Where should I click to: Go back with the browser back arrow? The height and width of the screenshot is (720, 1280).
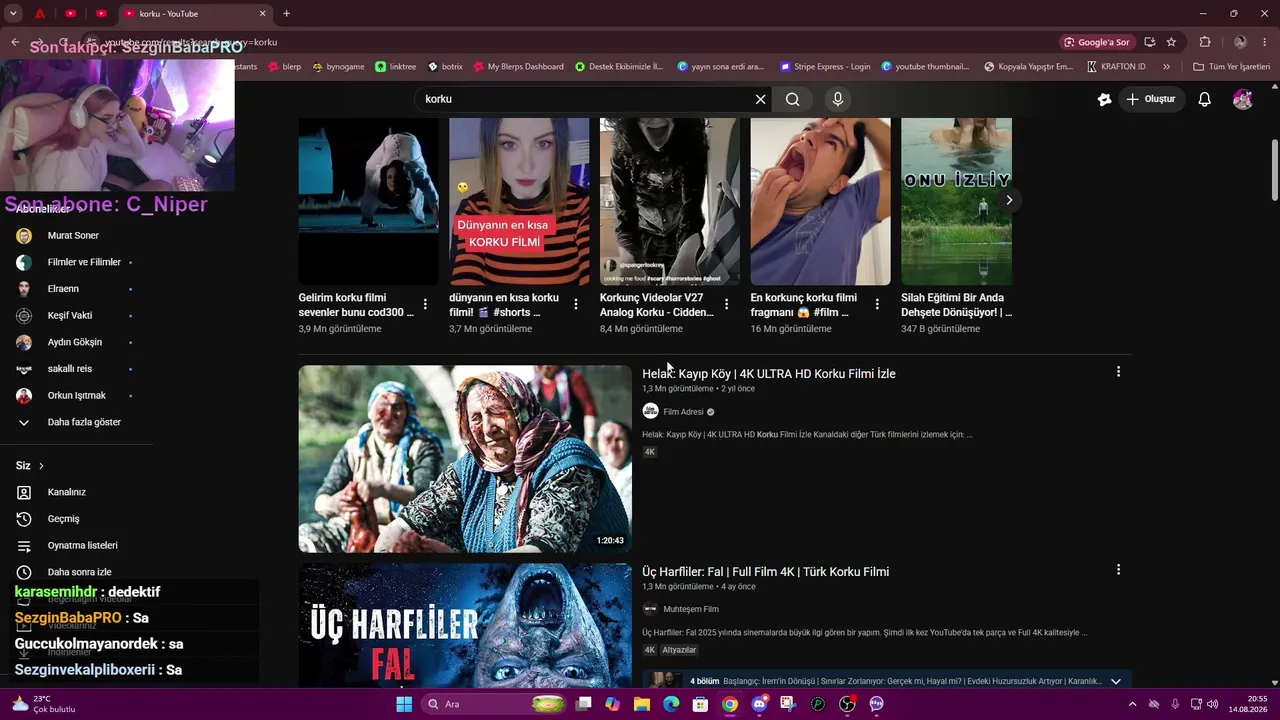pyautogui.click(x=15, y=42)
